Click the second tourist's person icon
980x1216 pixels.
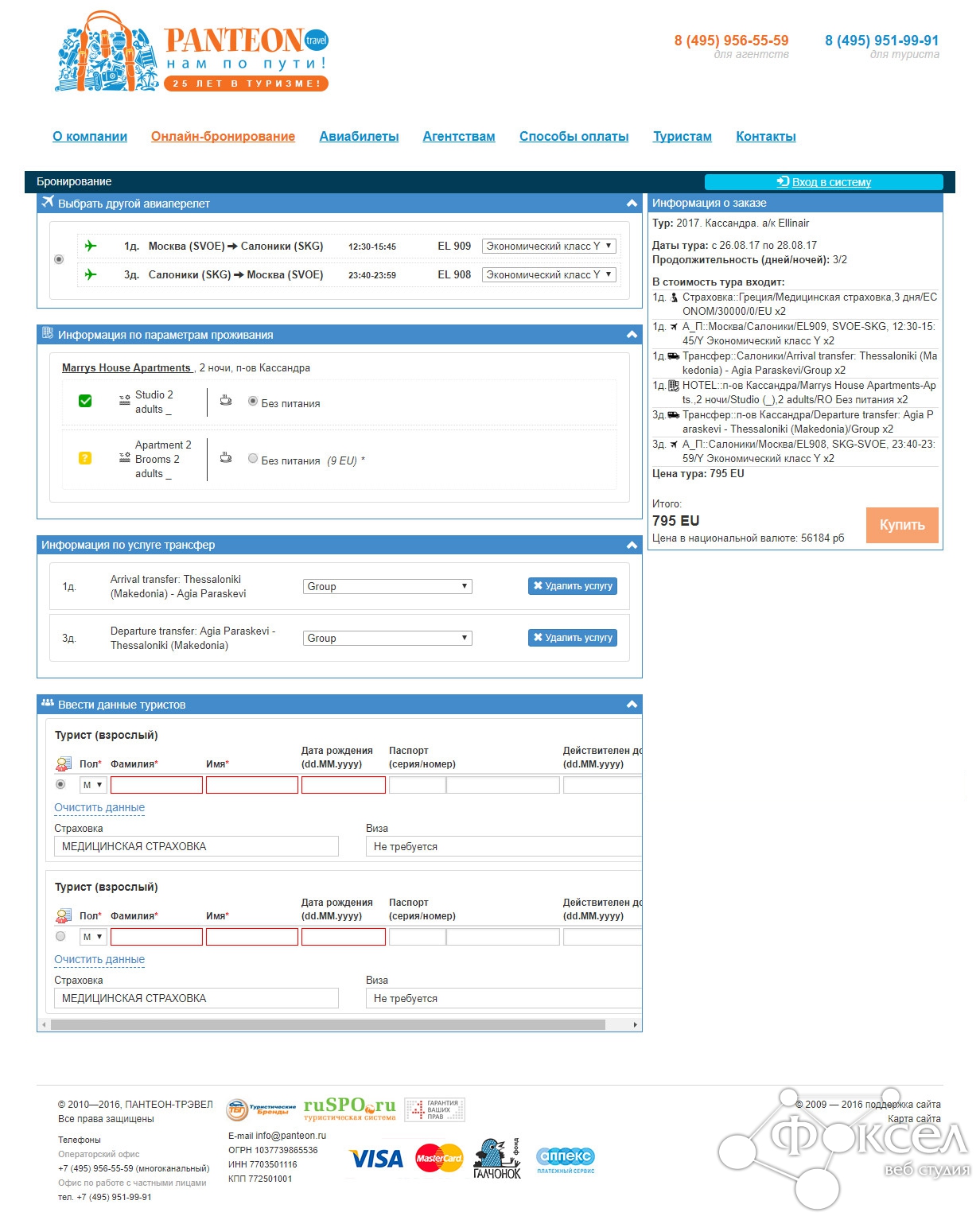point(64,915)
